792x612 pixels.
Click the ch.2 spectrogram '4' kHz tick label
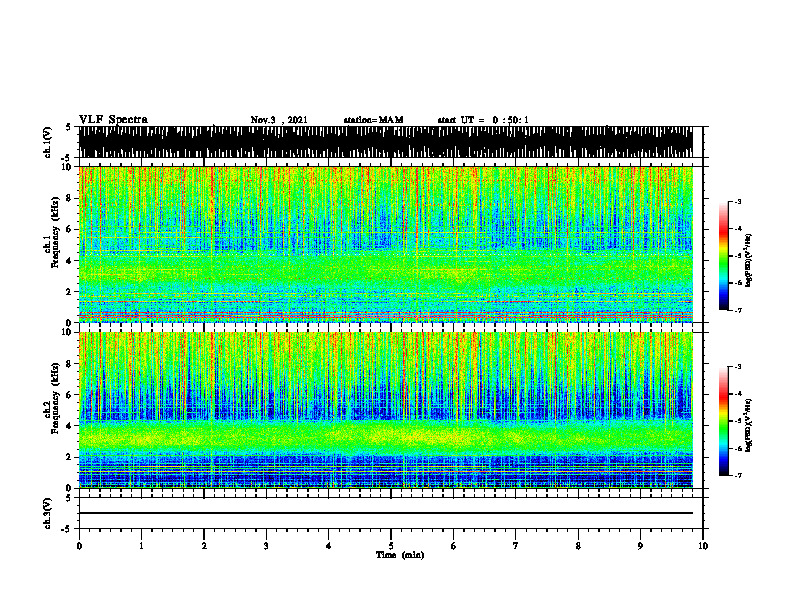tap(70, 426)
